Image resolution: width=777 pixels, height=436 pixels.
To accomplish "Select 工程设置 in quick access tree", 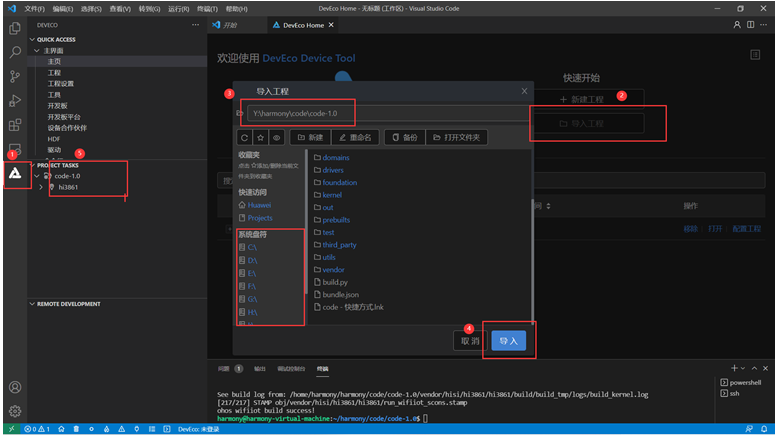I will [60, 83].
